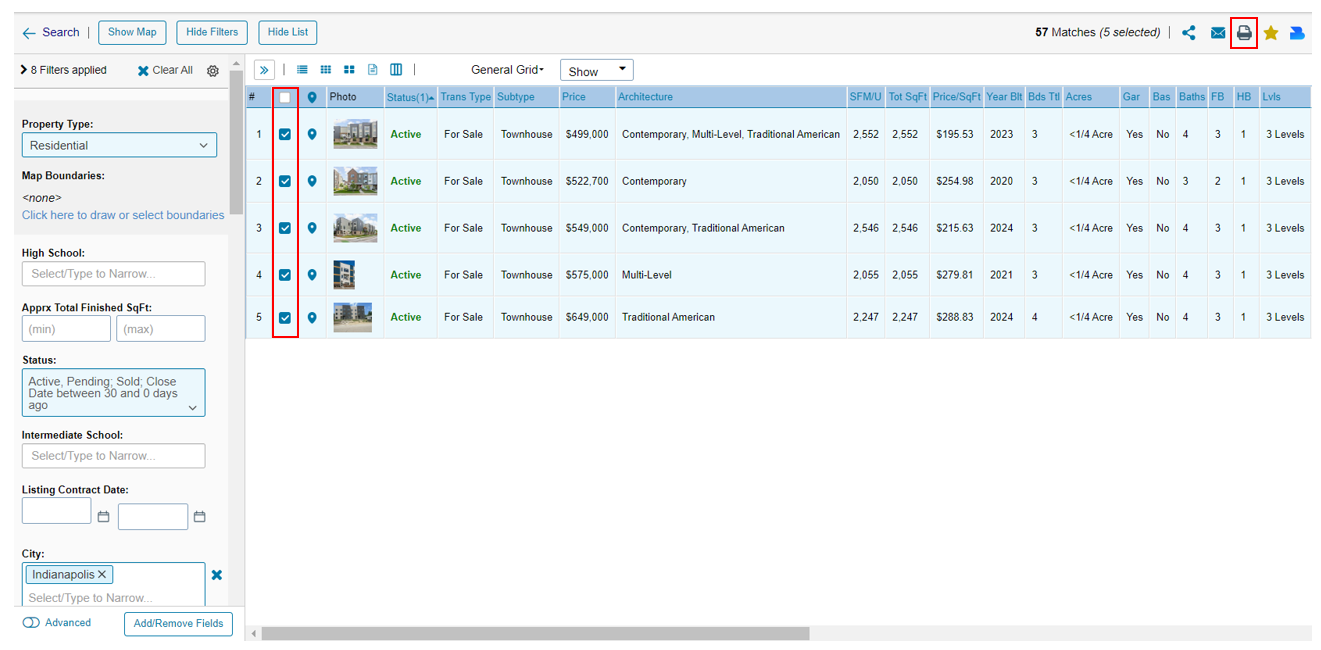Switch to large tile view icon

pyautogui.click(x=349, y=70)
